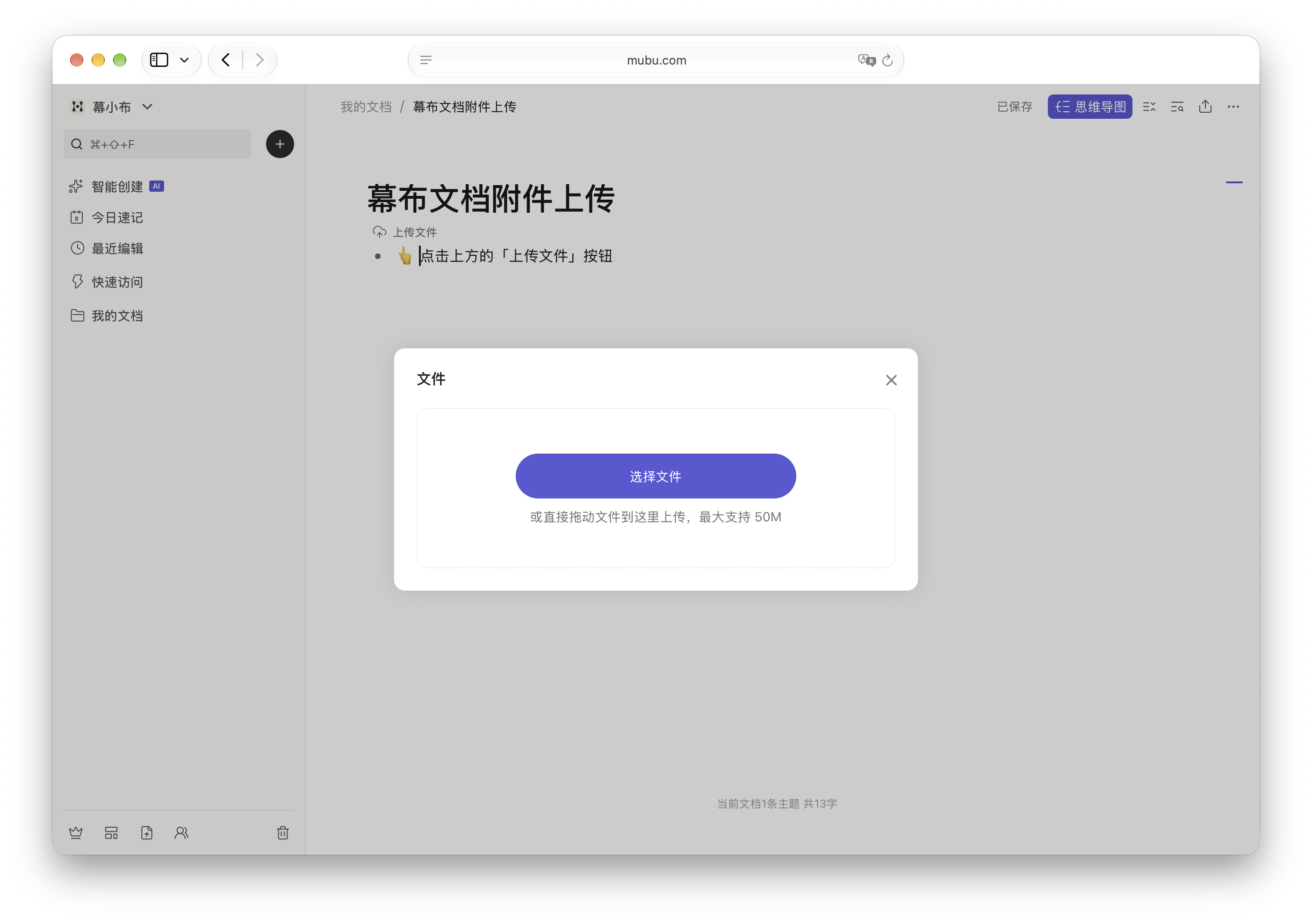Create a new document with plus button

click(x=280, y=144)
